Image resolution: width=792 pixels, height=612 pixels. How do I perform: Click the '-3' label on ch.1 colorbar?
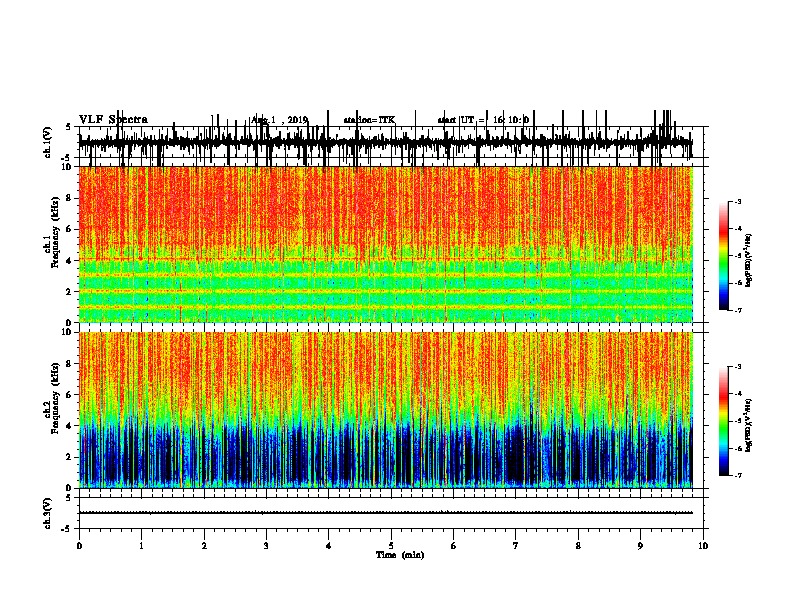point(737,201)
